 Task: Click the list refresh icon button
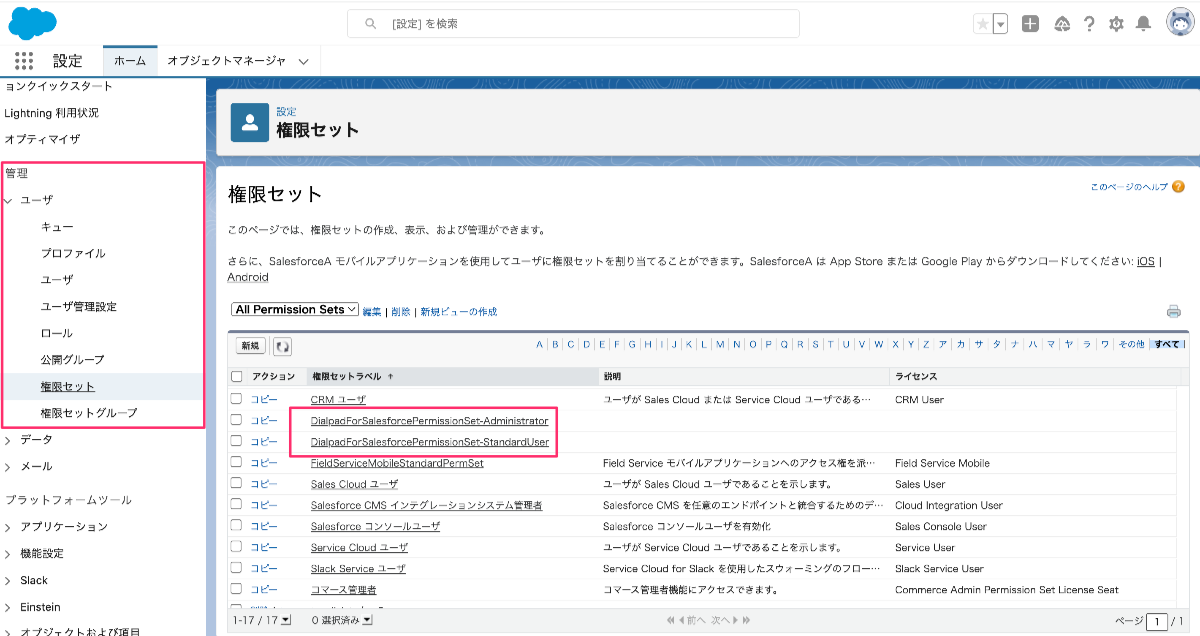tap(282, 345)
